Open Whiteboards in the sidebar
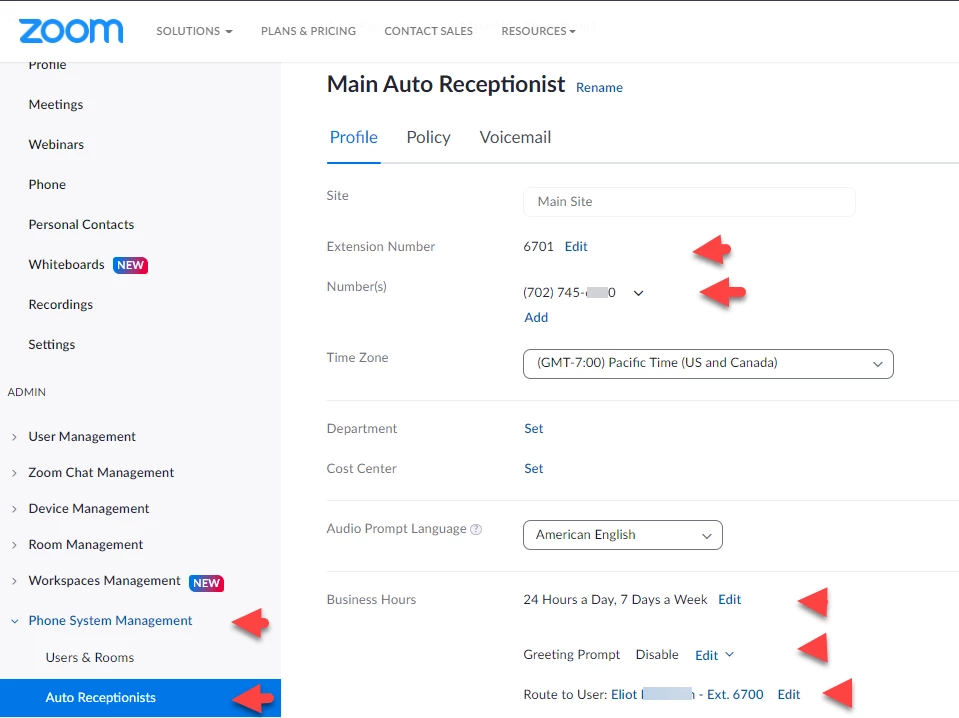Viewport: 959px width, 718px height. [x=67, y=264]
